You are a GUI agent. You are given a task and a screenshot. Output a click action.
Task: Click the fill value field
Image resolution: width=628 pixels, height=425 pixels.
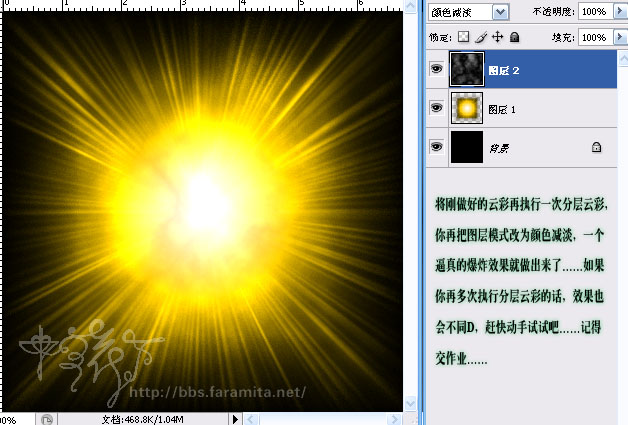(x=596, y=37)
